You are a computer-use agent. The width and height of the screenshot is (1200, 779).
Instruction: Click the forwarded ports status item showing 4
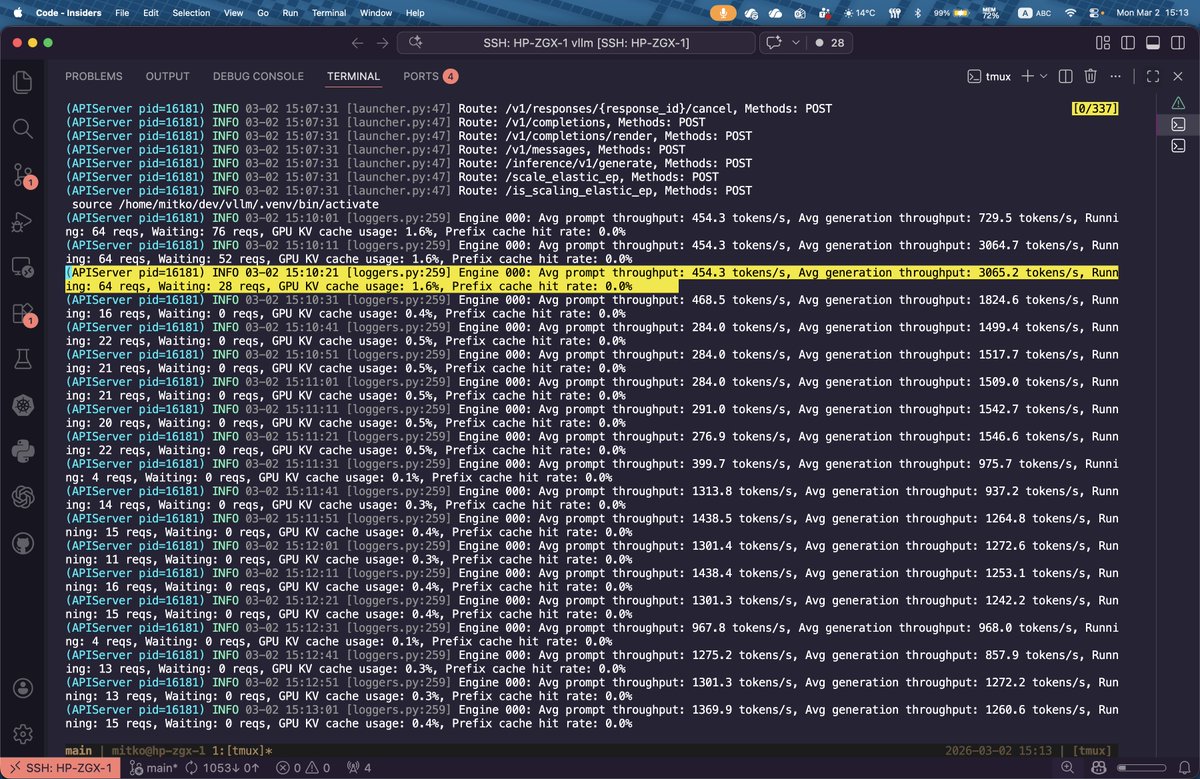(x=358, y=768)
